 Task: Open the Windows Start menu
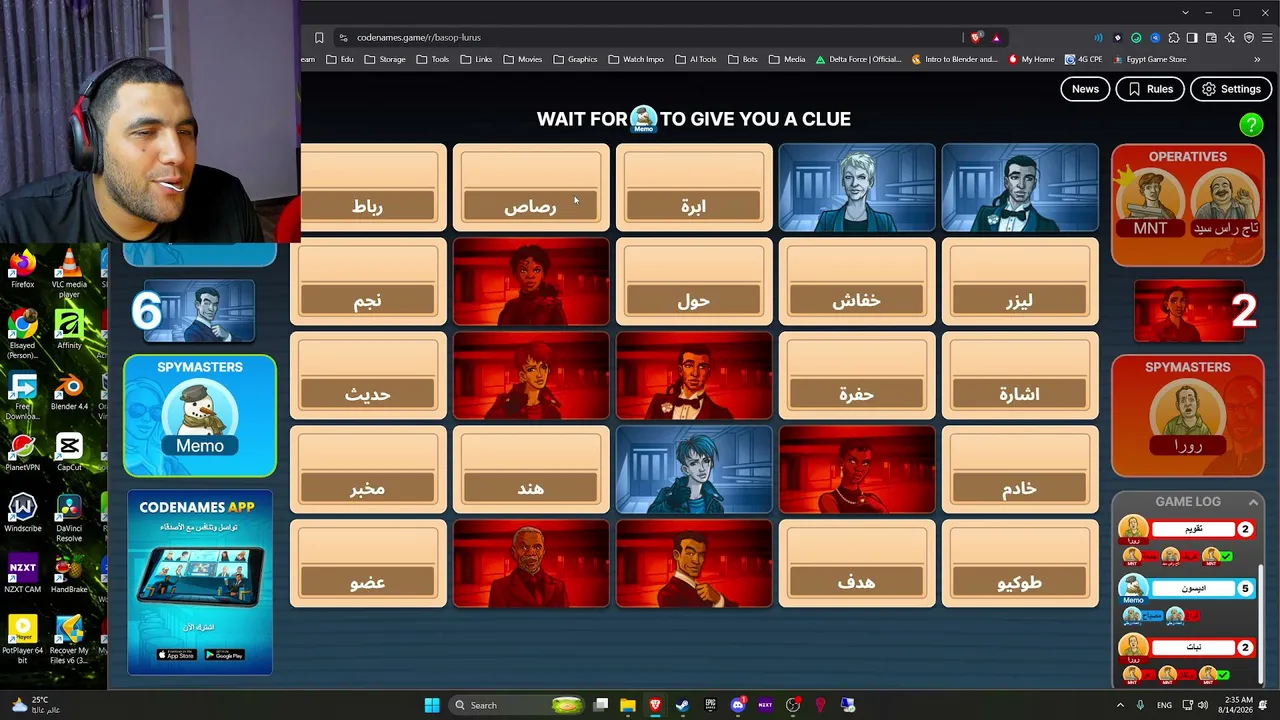[432, 705]
